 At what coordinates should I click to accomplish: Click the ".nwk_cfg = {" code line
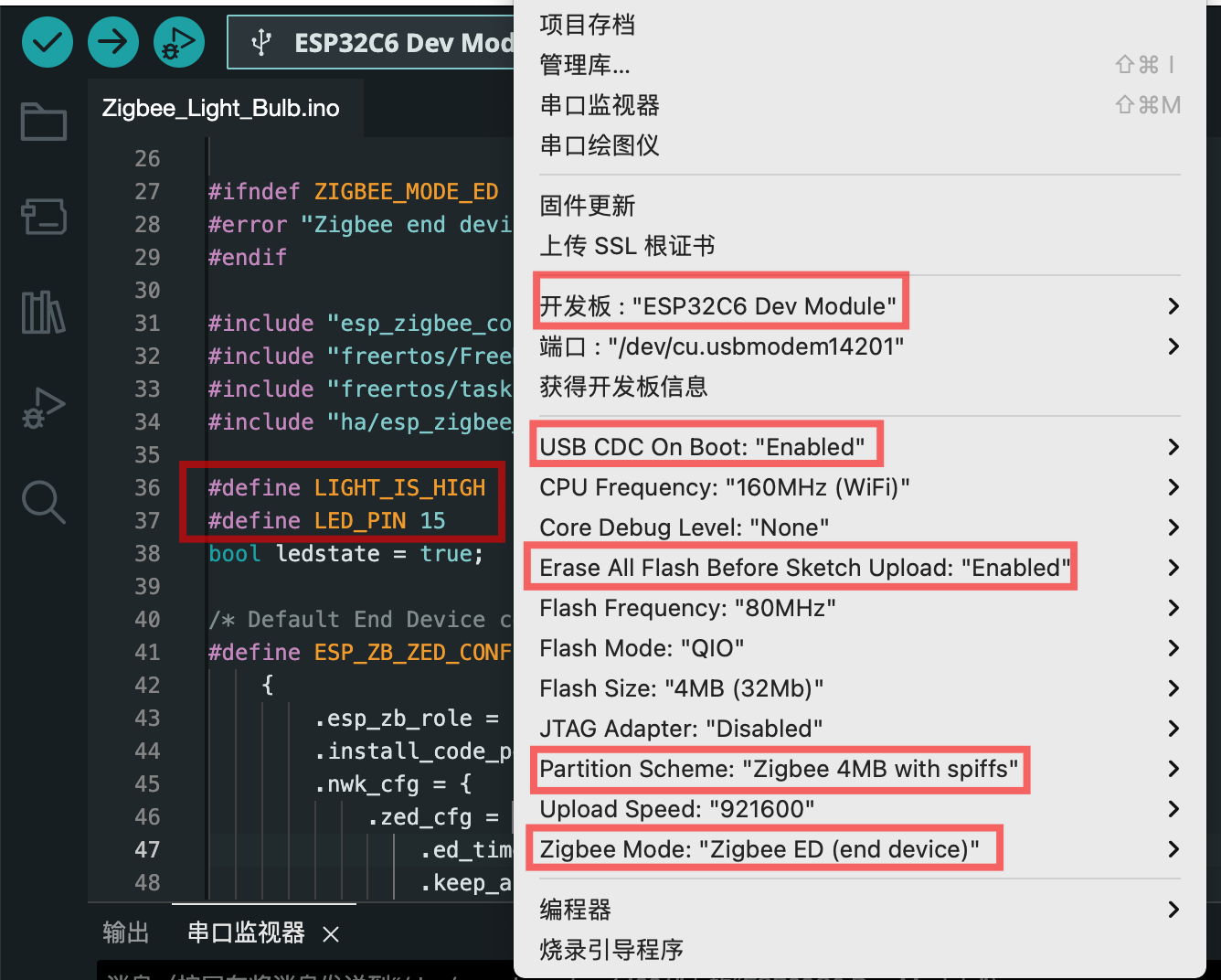pyautogui.click(x=393, y=783)
